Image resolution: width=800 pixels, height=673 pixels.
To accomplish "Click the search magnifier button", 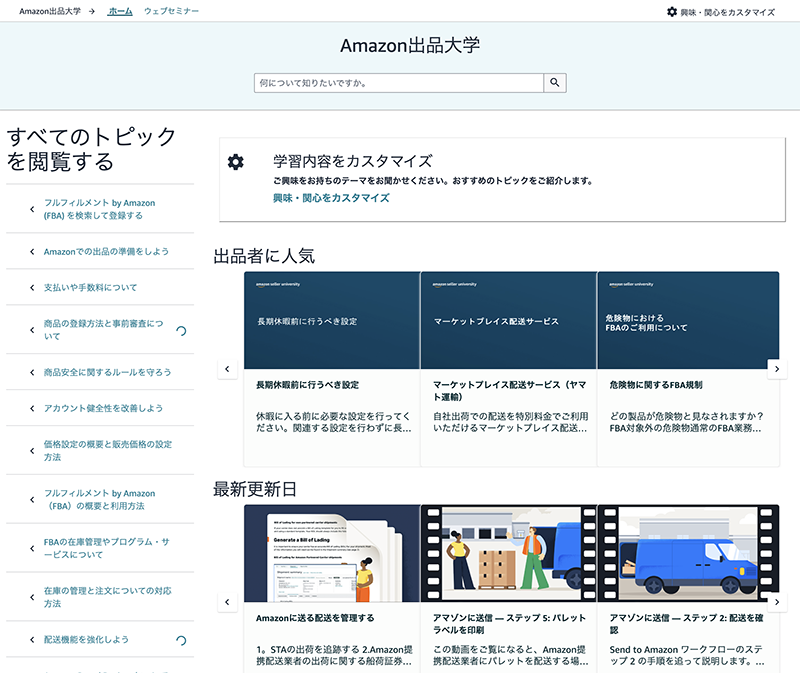I will coord(555,83).
